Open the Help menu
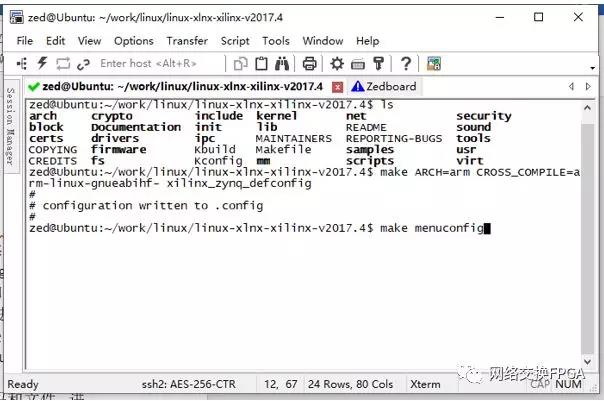 point(367,41)
